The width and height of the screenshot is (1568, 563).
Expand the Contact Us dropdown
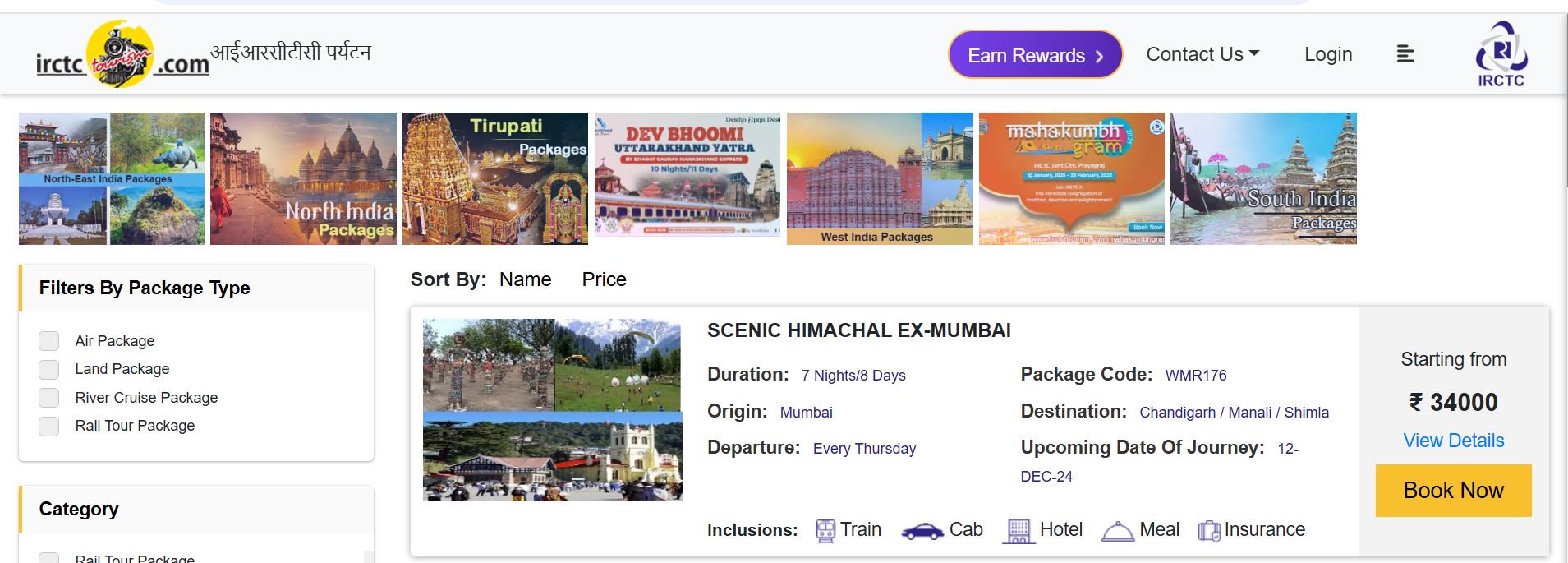pos(1202,54)
